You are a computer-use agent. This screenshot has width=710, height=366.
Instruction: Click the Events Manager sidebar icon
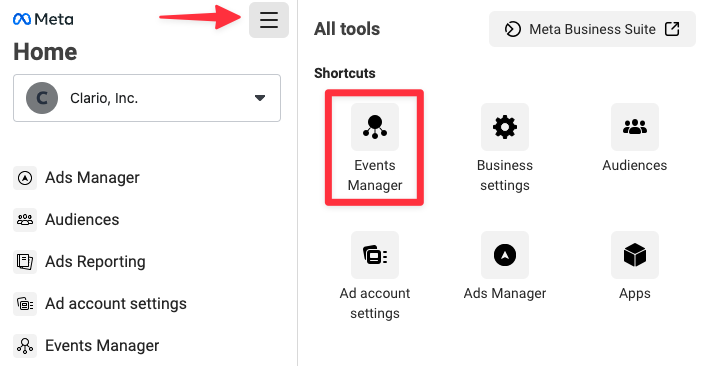click(25, 346)
